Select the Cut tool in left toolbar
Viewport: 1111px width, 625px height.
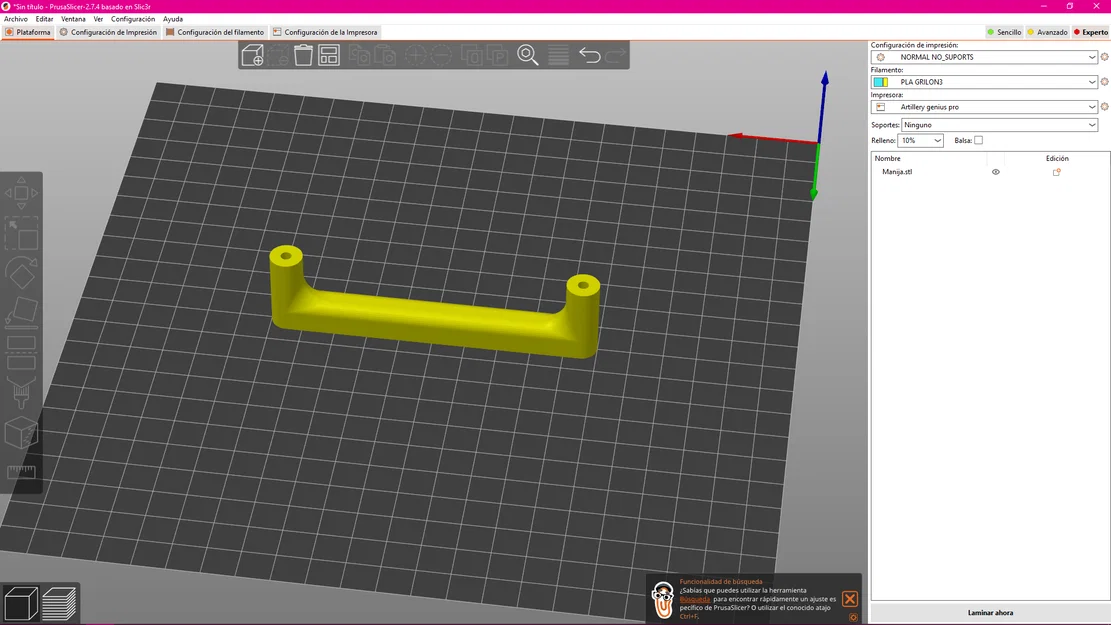[21, 353]
